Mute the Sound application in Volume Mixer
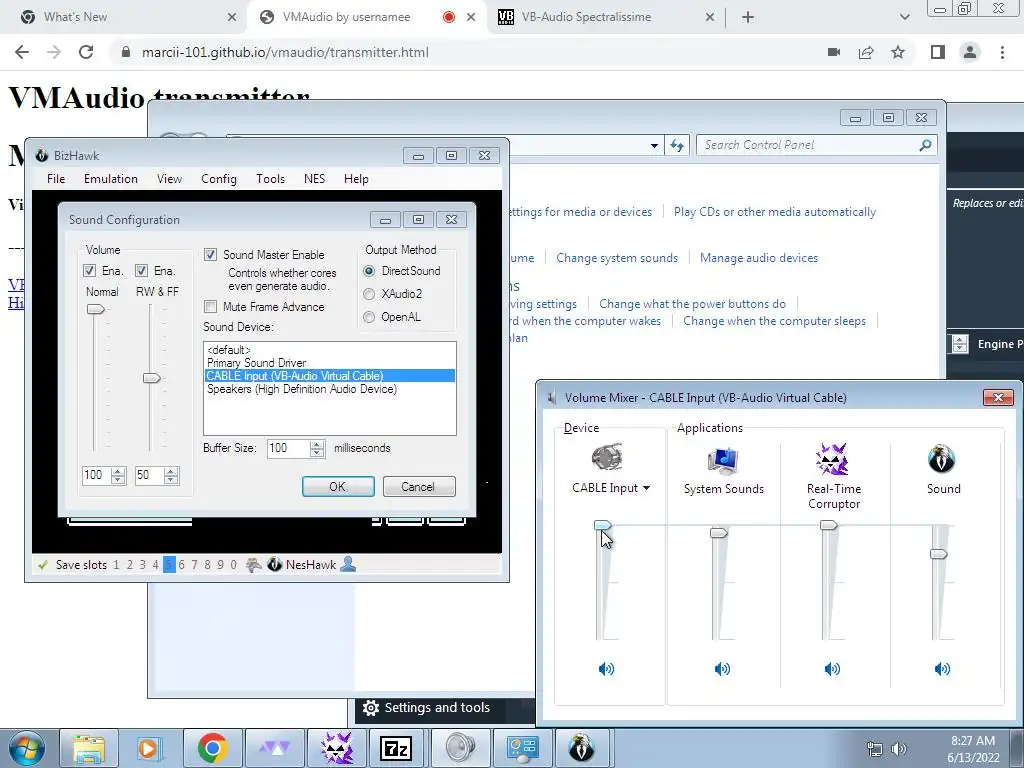This screenshot has width=1024, height=768. [942, 668]
